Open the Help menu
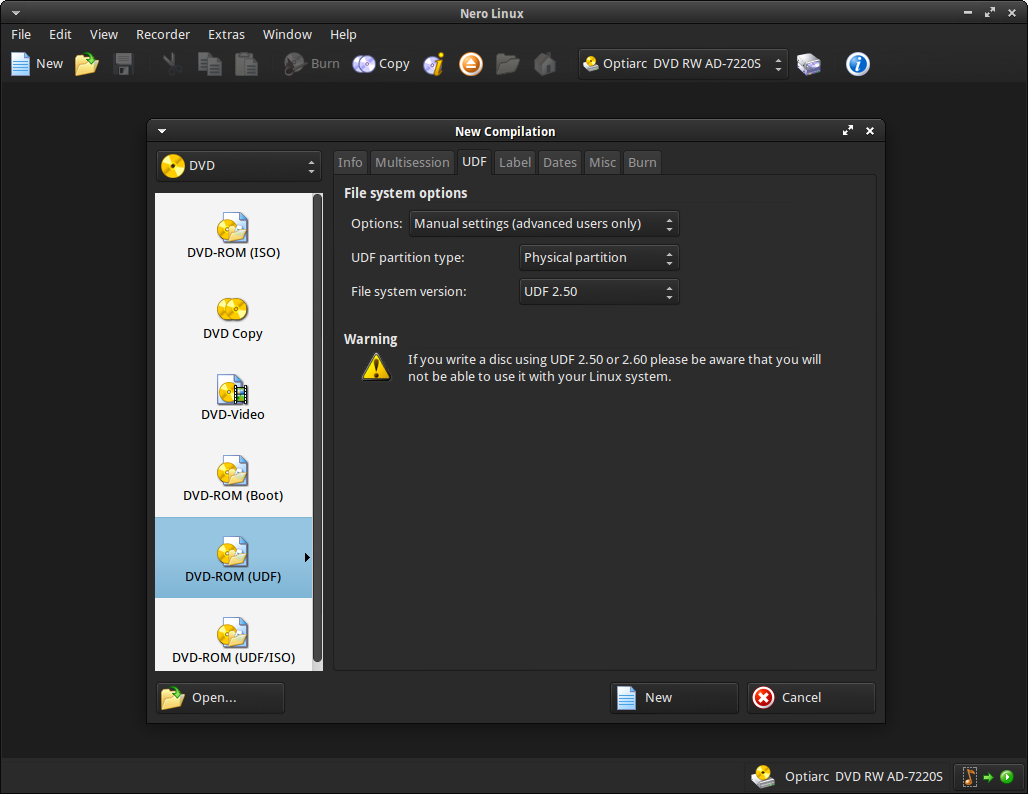The height and width of the screenshot is (794, 1028). click(x=343, y=34)
